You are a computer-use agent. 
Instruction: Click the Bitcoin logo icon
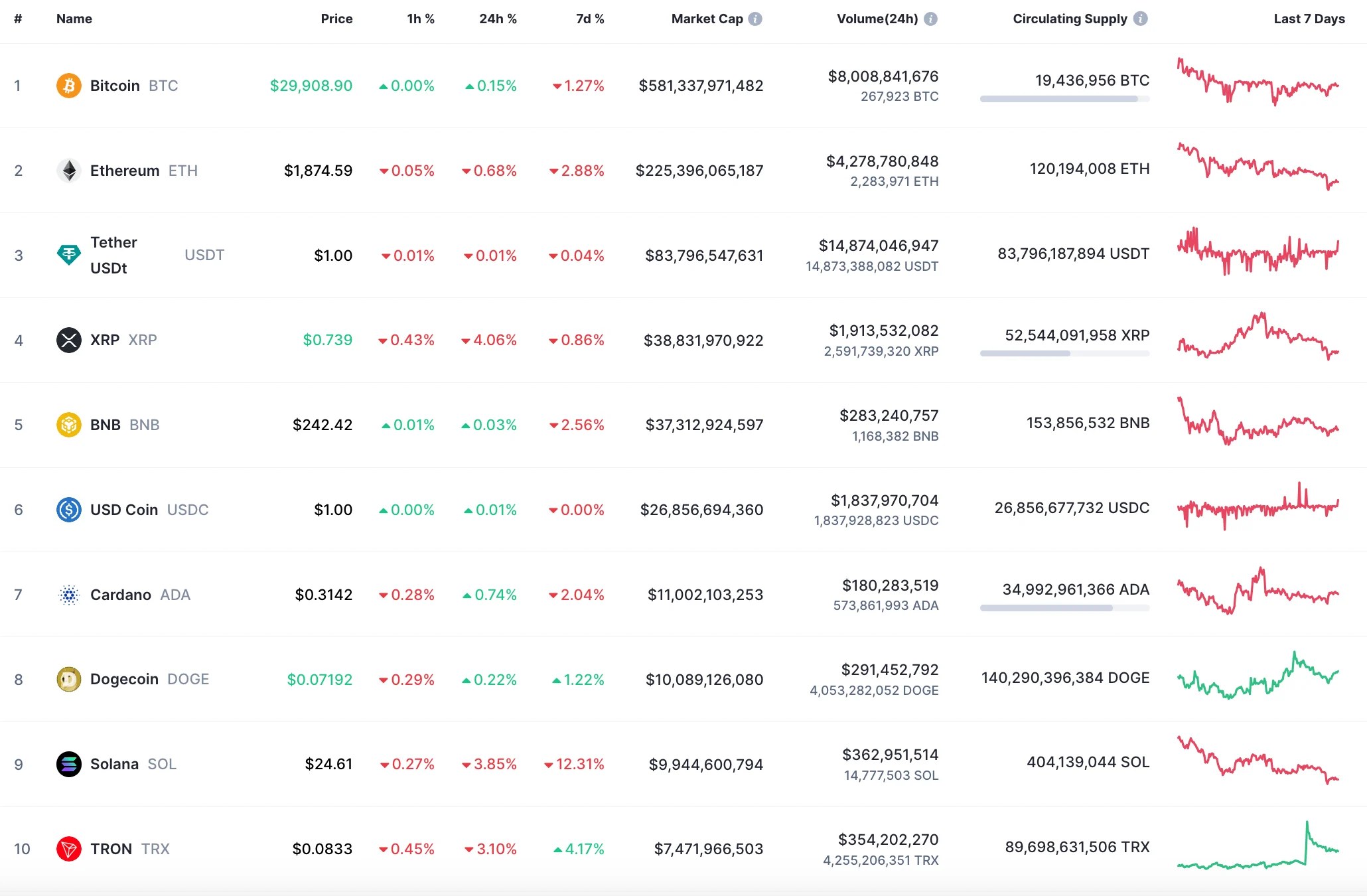point(69,85)
